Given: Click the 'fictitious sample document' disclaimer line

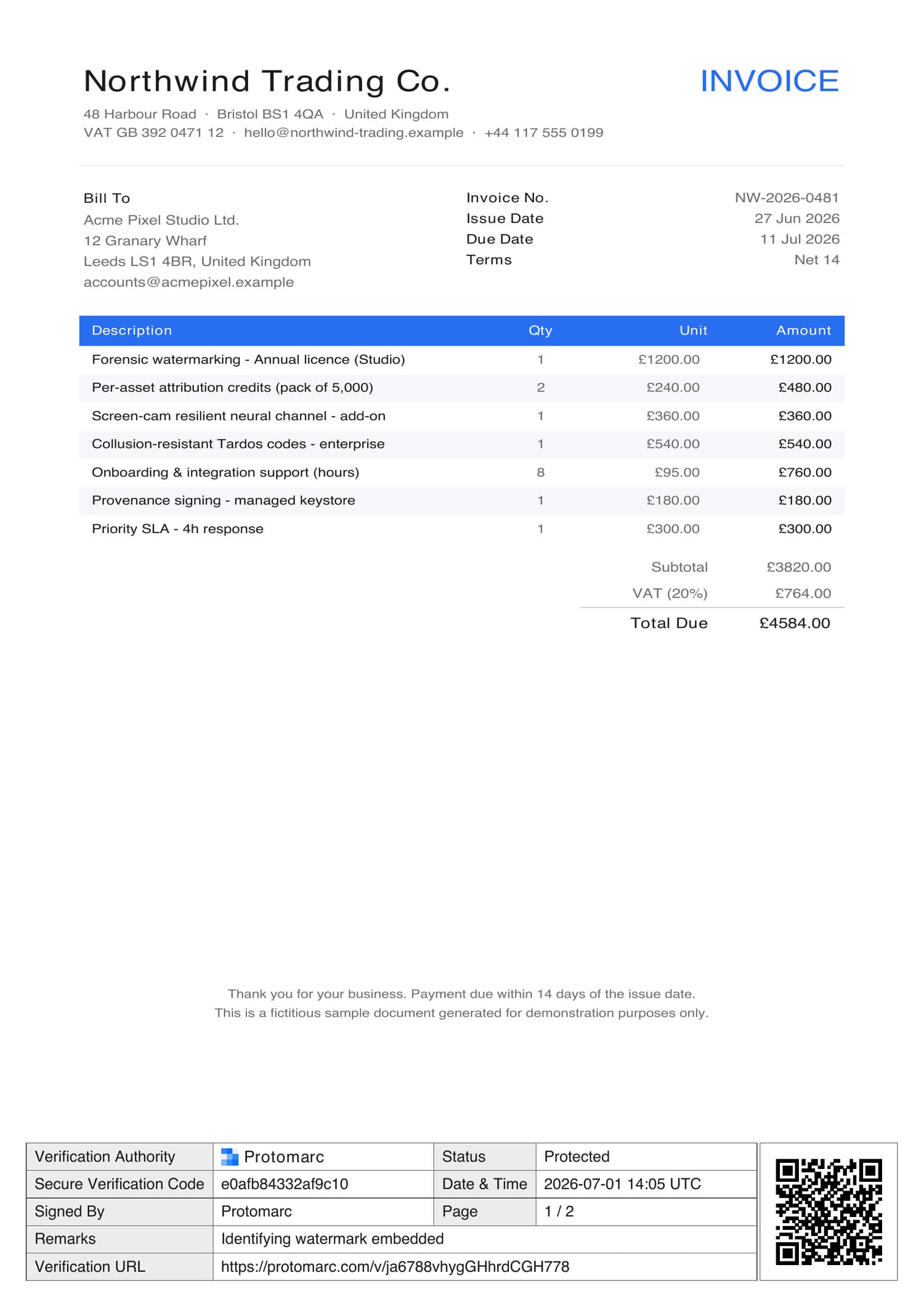Looking at the screenshot, I should point(461,1013).
